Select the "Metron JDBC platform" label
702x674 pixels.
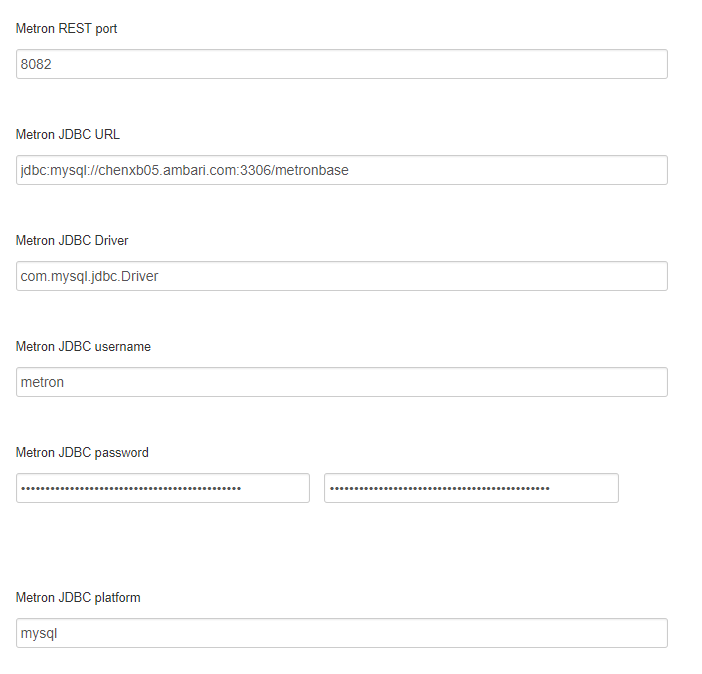pyautogui.click(x=78, y=598)
